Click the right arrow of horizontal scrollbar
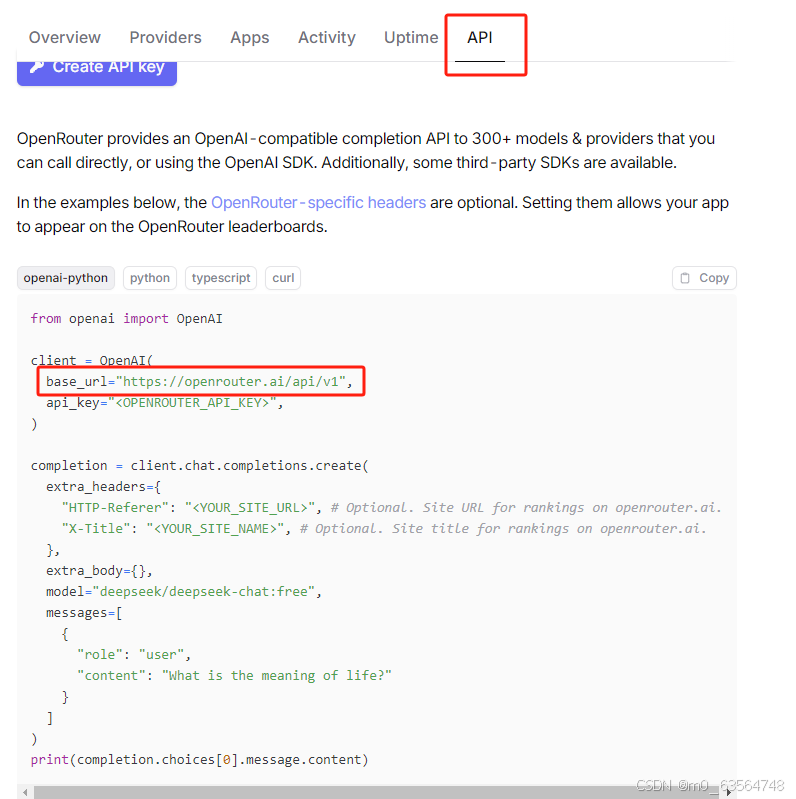The width and height of the screenshot is (796, 799). point(729,792)
